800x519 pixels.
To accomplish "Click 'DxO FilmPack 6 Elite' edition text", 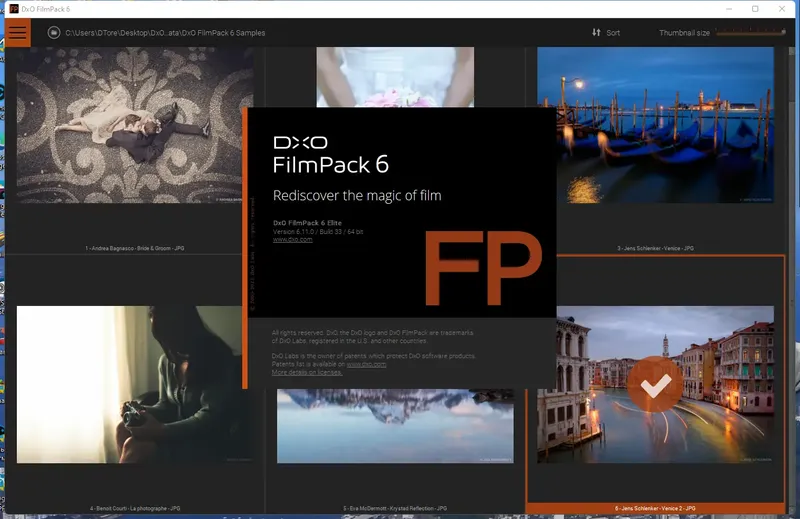I will [307, 223].
